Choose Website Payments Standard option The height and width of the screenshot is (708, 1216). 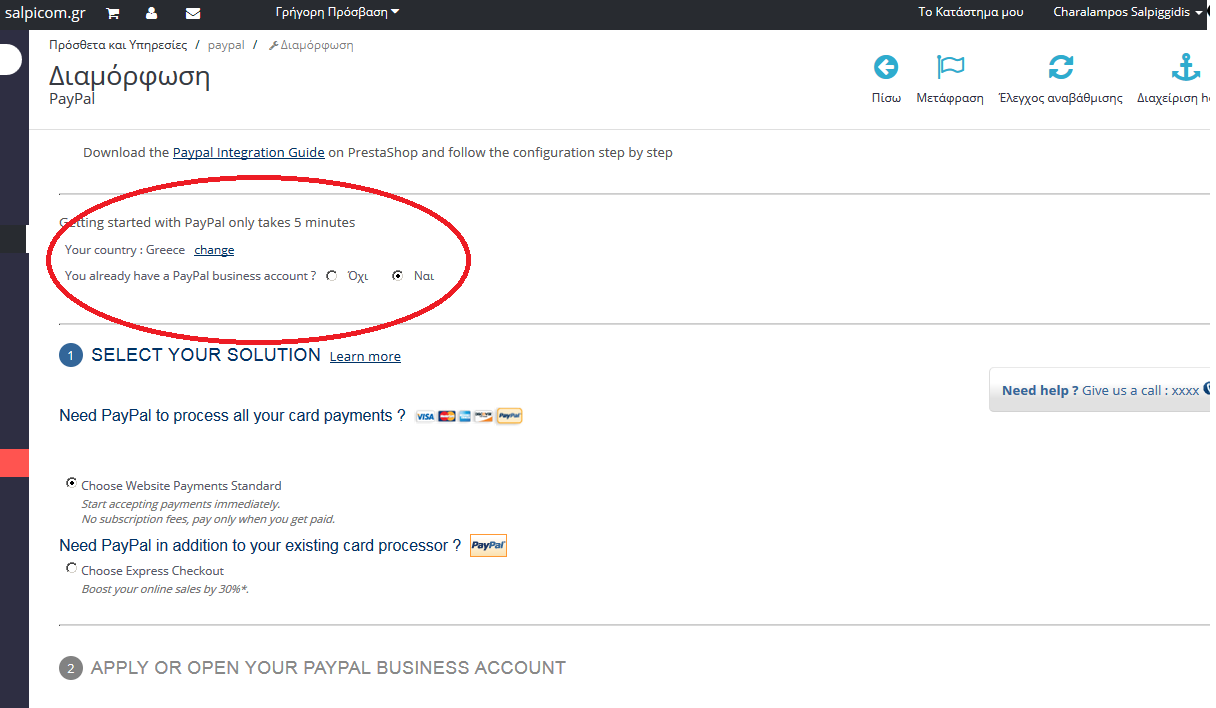coord(71,483)
